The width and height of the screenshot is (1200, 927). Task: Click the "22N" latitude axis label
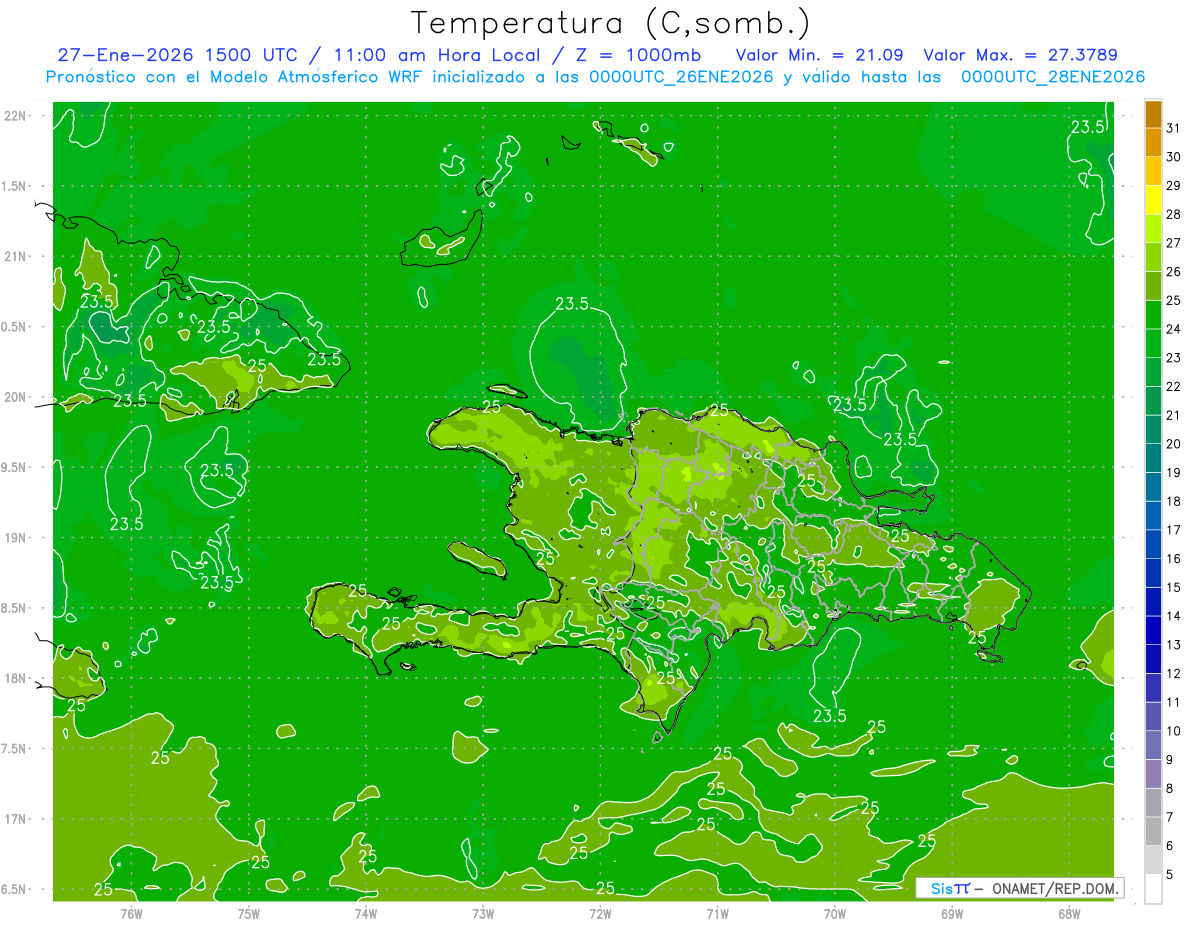pos(16,115)
